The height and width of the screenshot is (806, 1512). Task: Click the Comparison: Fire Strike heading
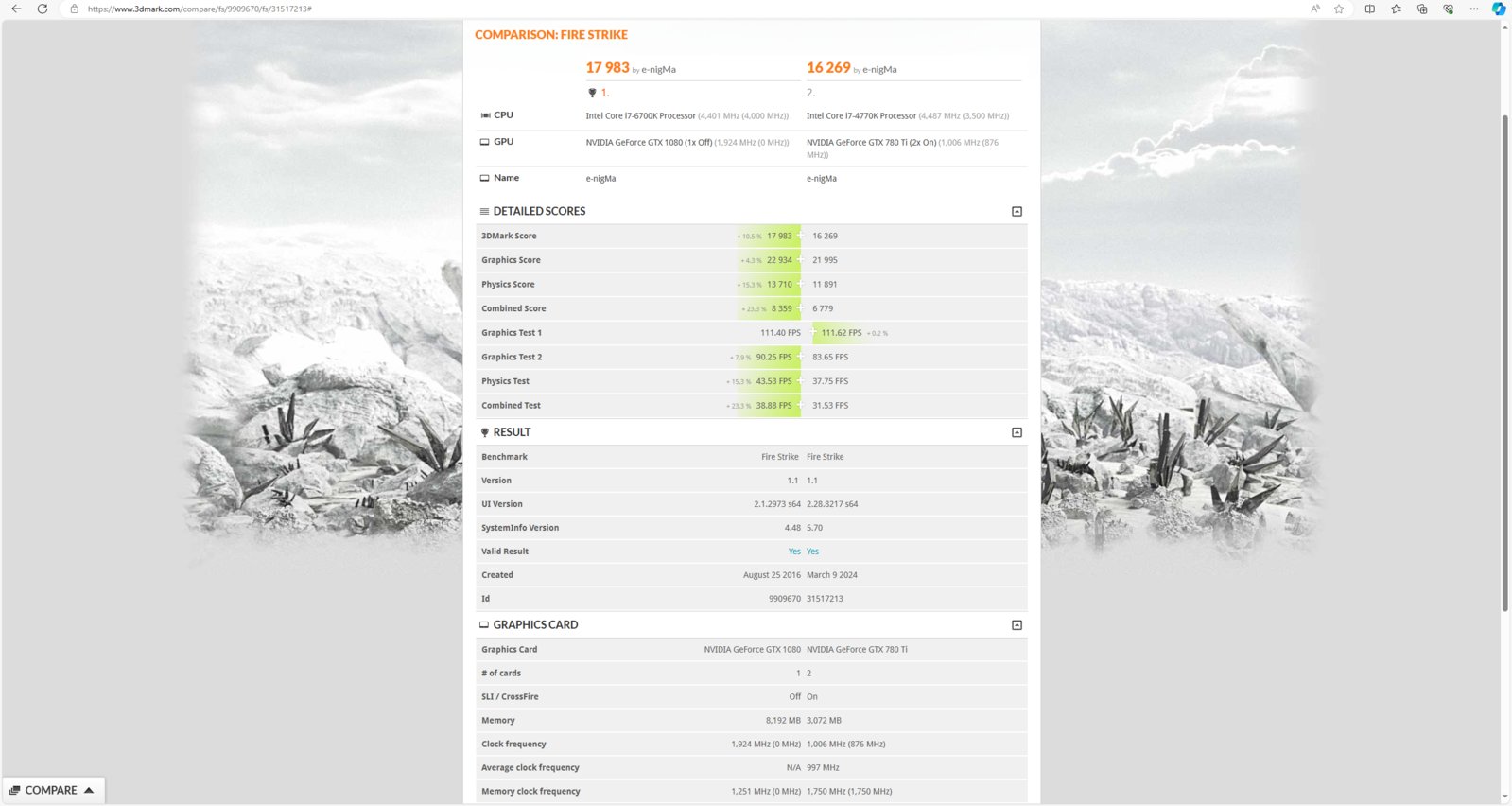(x=551, y=35)
